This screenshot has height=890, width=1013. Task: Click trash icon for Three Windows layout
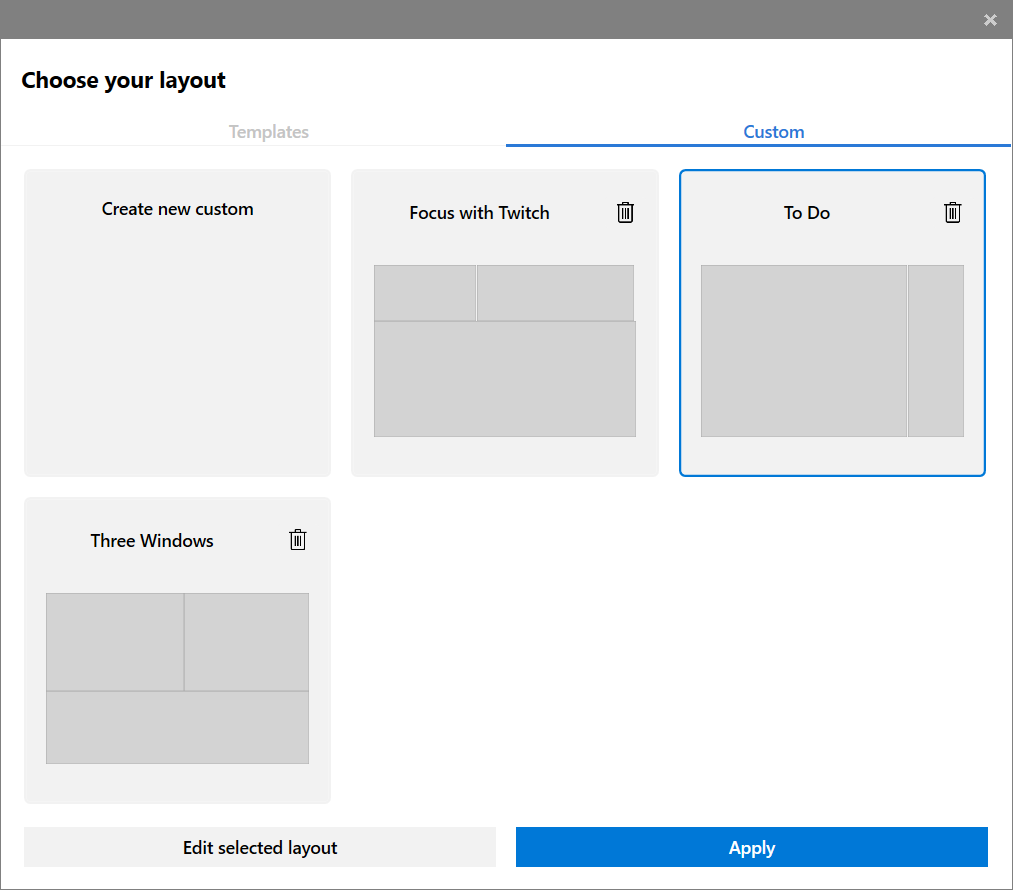[297, 540]
